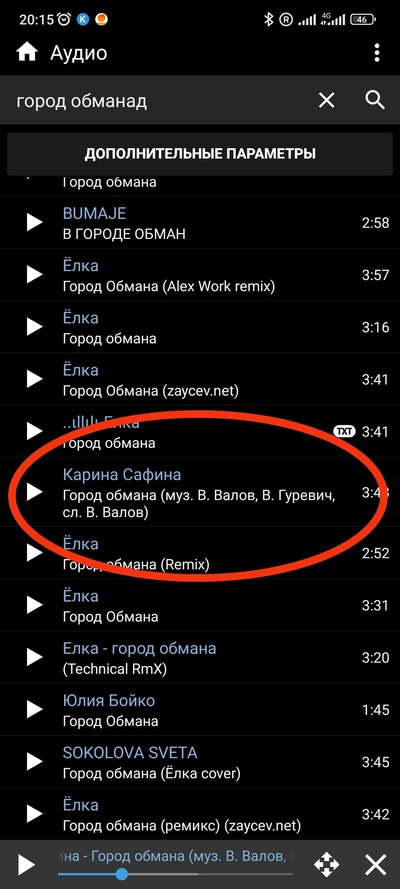This screenshot has height=889, width=400.
Task: Seek using the mini player progress slider
Action: (176, 874)
